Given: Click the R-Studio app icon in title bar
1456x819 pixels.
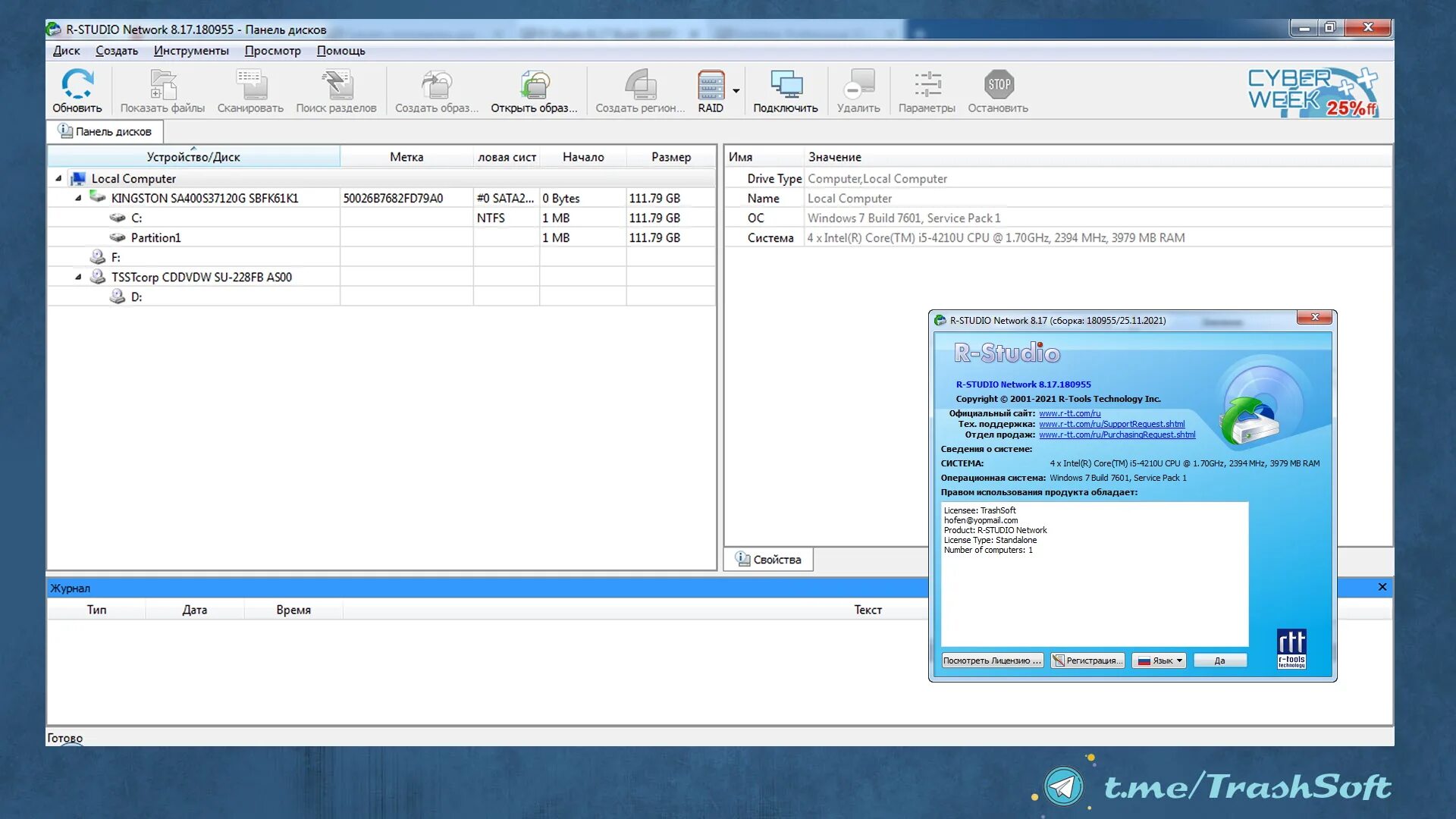Looking at the screenshot, I should (53, 30).
